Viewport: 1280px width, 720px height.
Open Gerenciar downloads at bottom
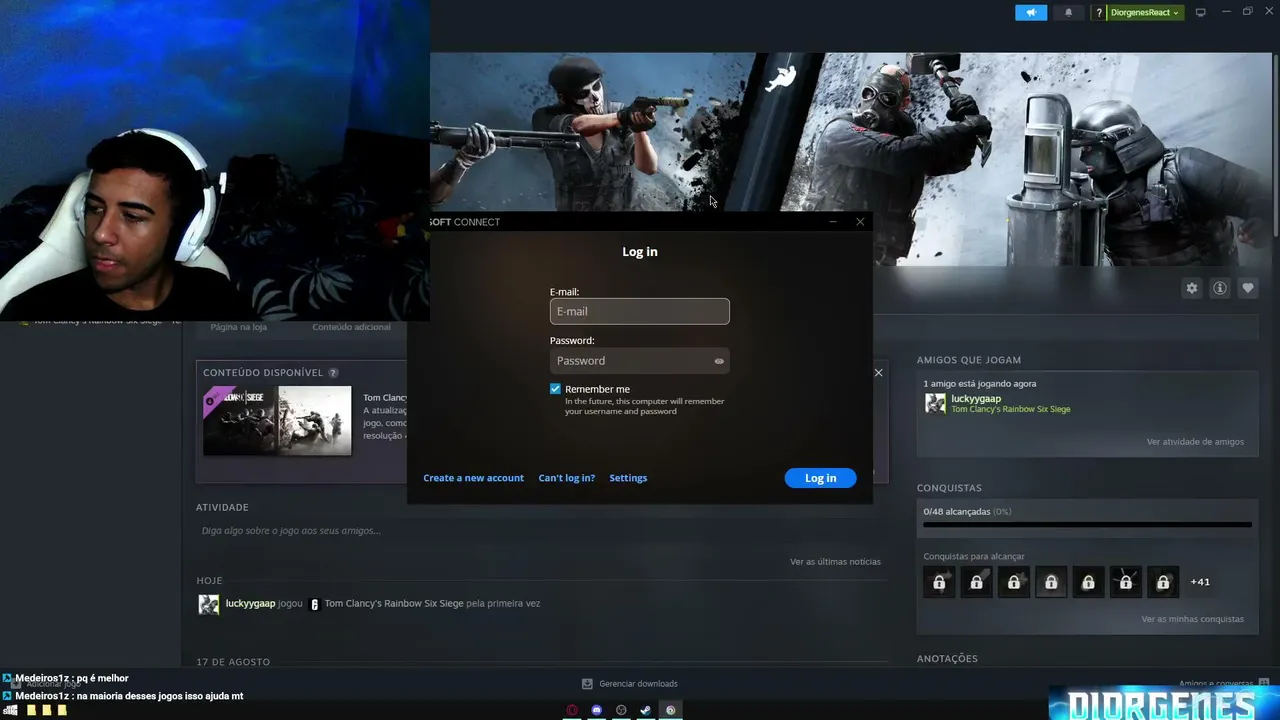pos(630,684)
